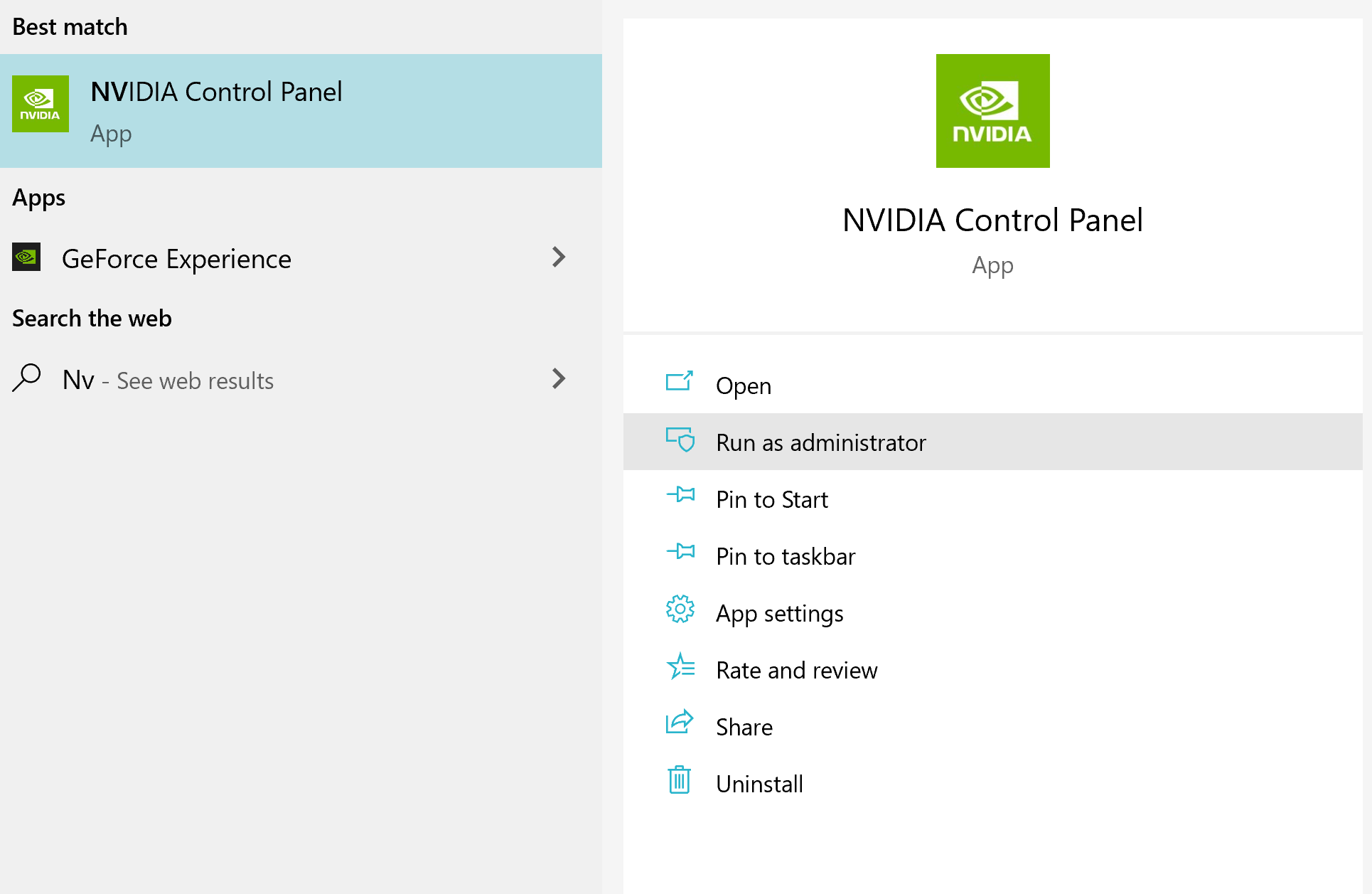Choose Run as administrator
1372x894 pixels.
[992, 442]
